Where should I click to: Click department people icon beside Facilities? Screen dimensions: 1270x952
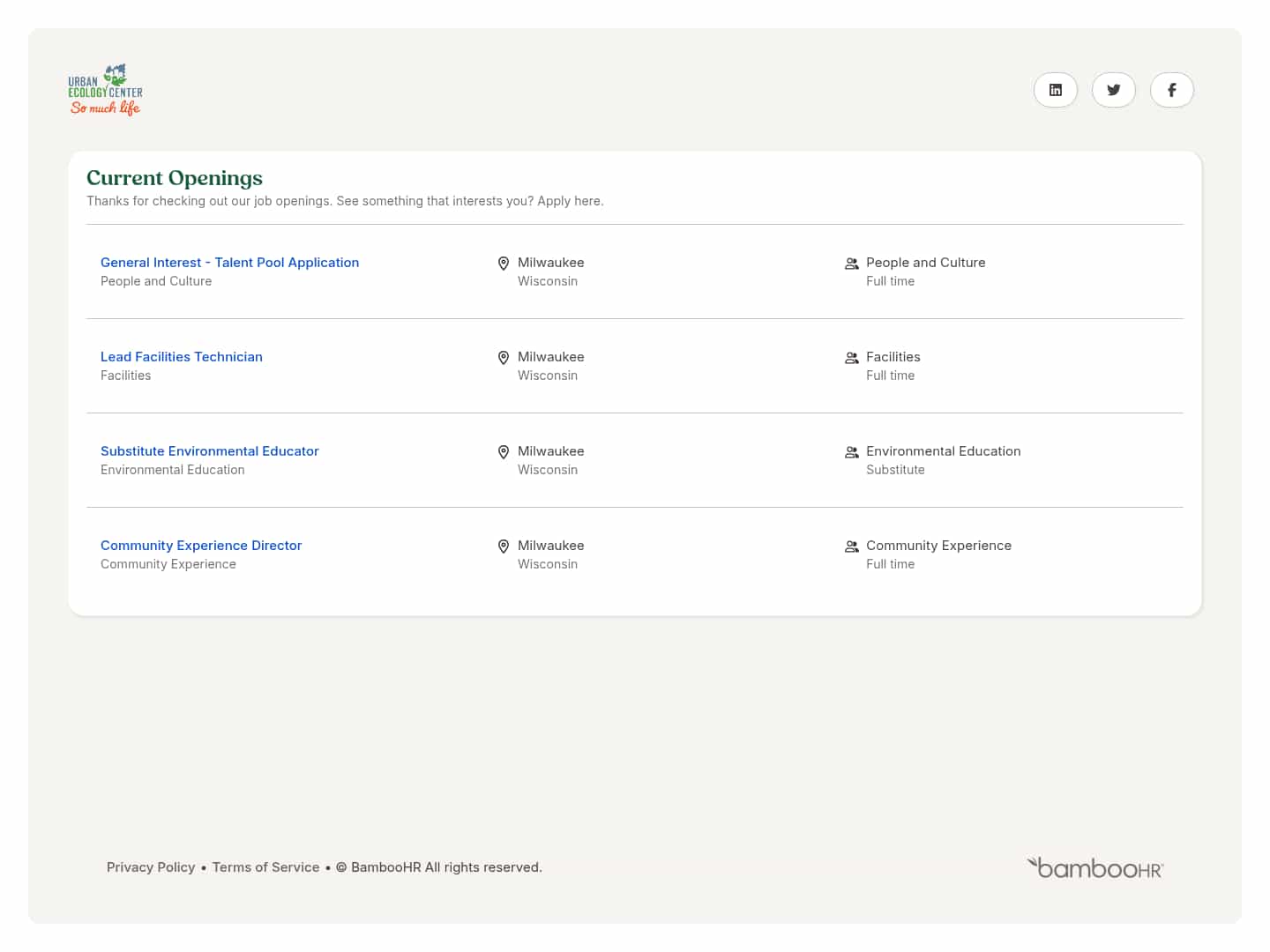(x=852, y=358)
